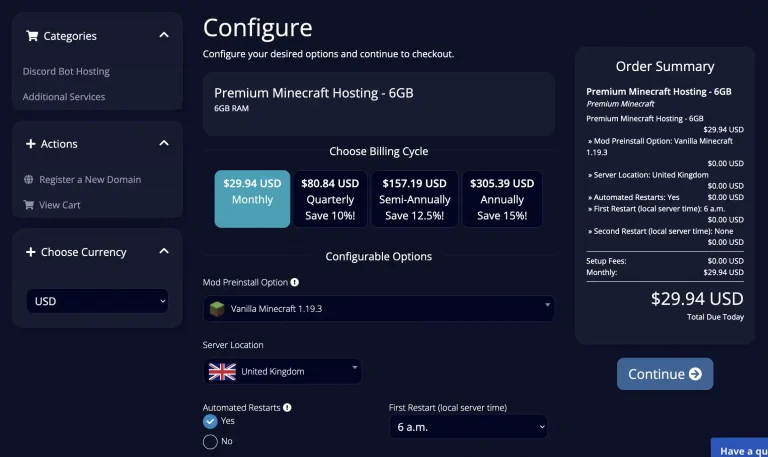
Task: Open the First Restart 6 a.m. dropdown
Action: point(468,427)
